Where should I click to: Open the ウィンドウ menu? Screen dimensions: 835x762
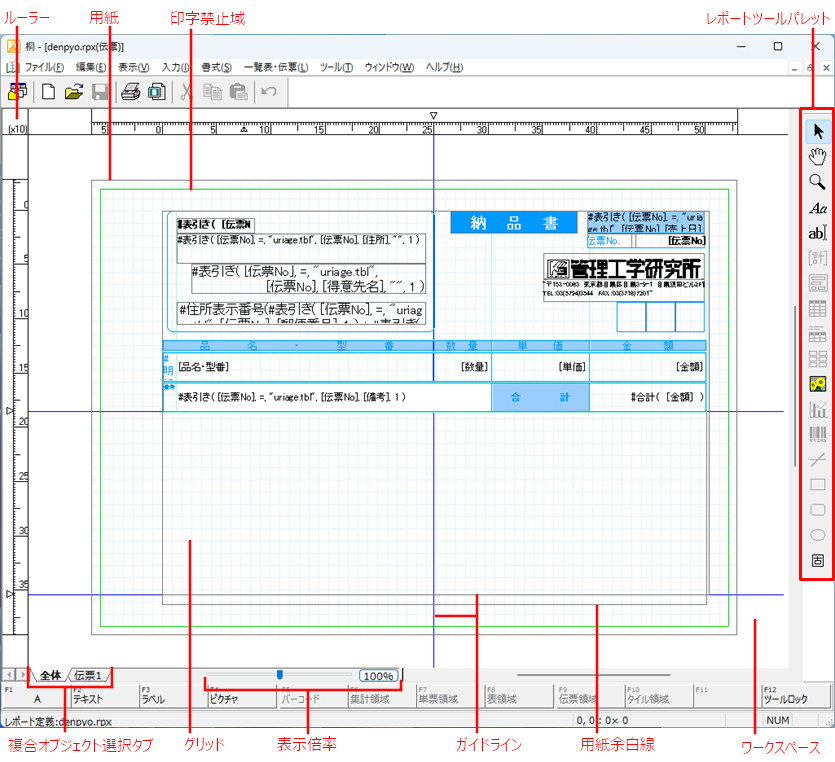point(389,67)
